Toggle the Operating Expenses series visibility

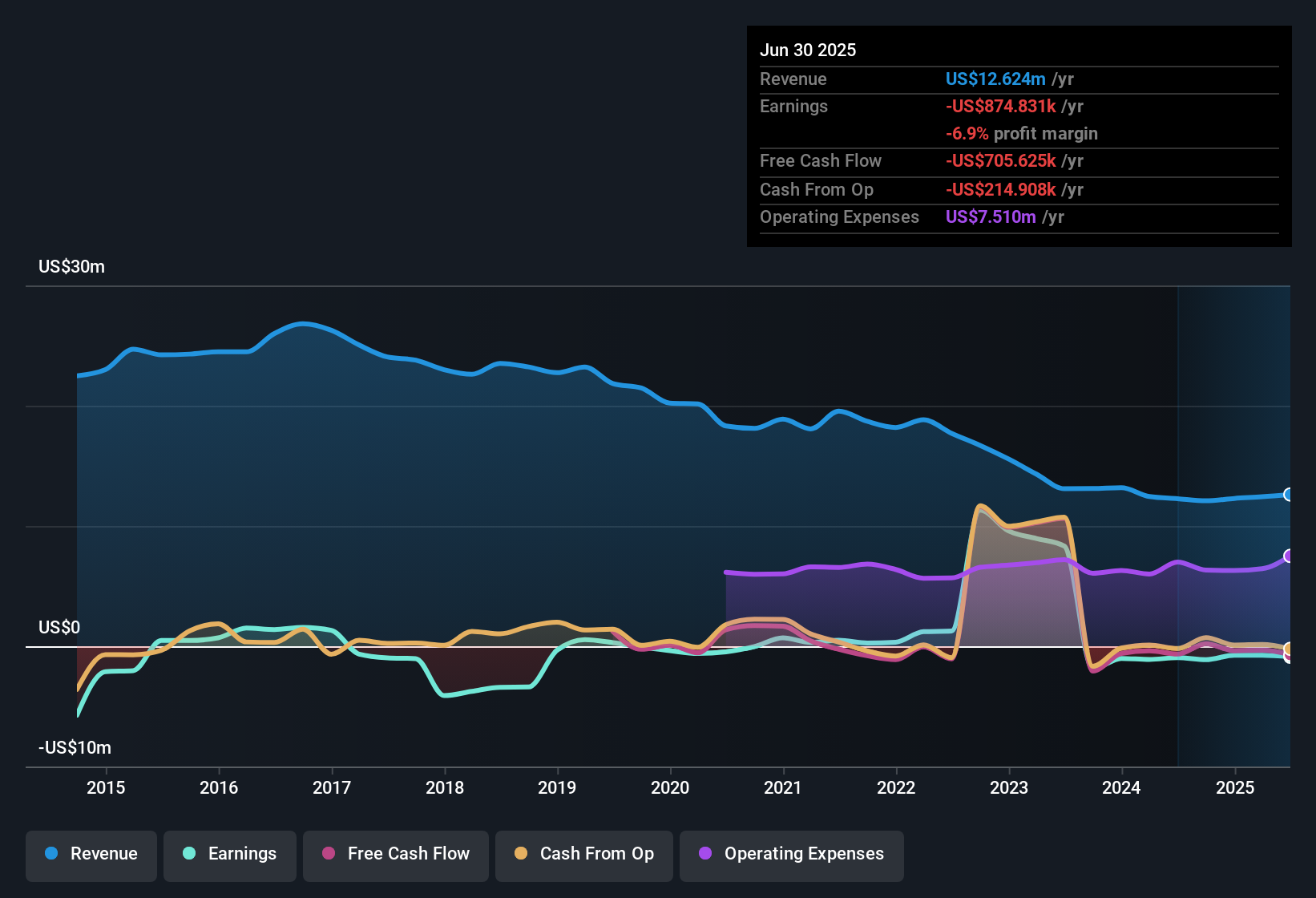tap(791, 855)
